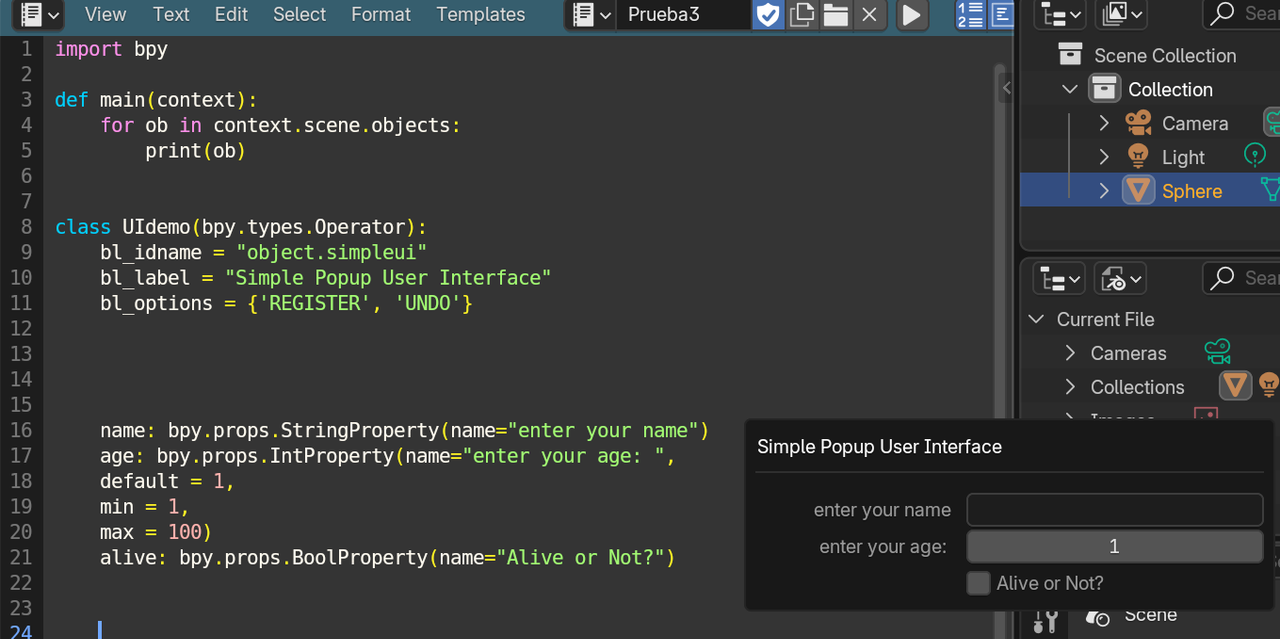Collapse the Collection tree item
This screenshot has height=639, width=1280.
pyautogui.click(x=1069, y=89)
